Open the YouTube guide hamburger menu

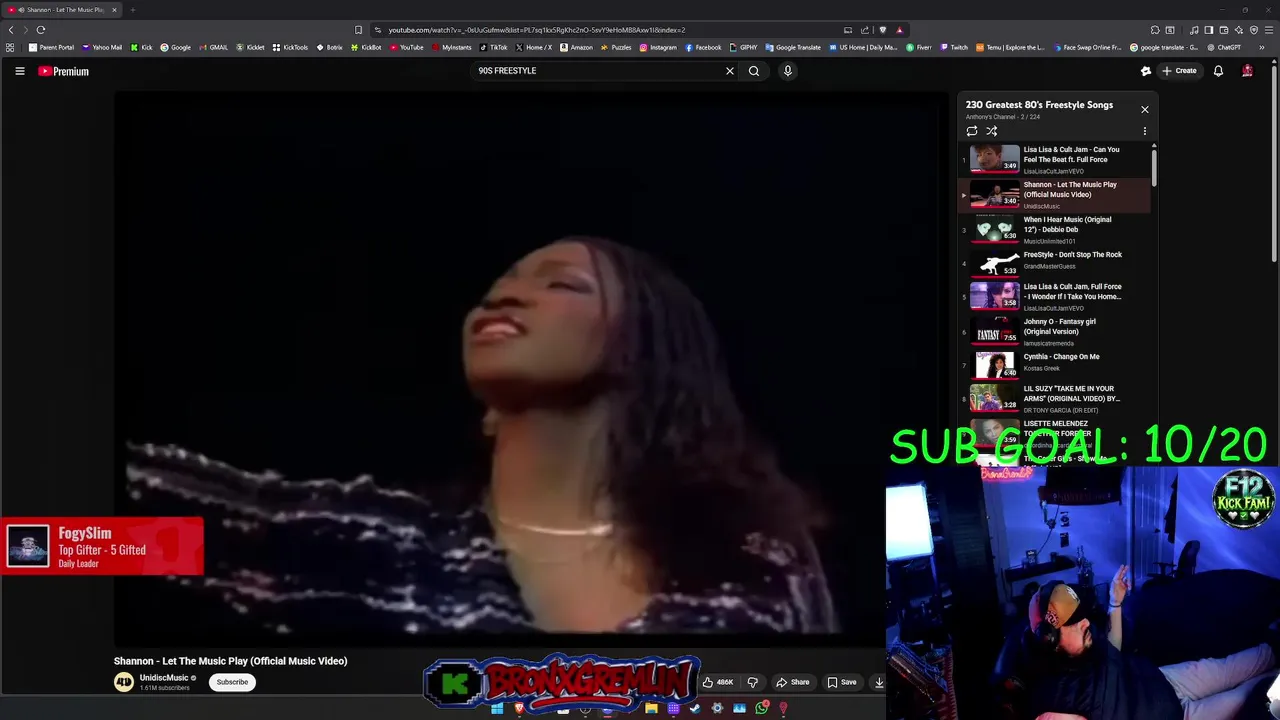coord(19,71)
